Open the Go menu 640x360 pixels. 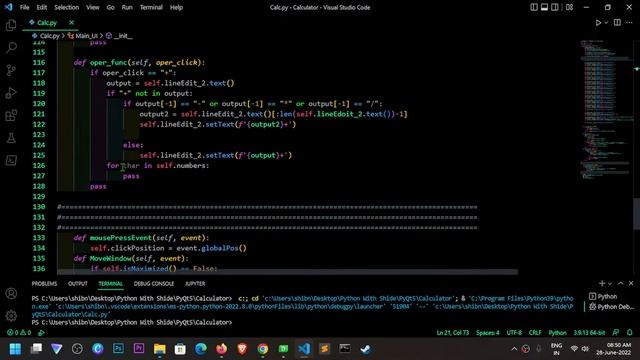(x=111, y=7)
